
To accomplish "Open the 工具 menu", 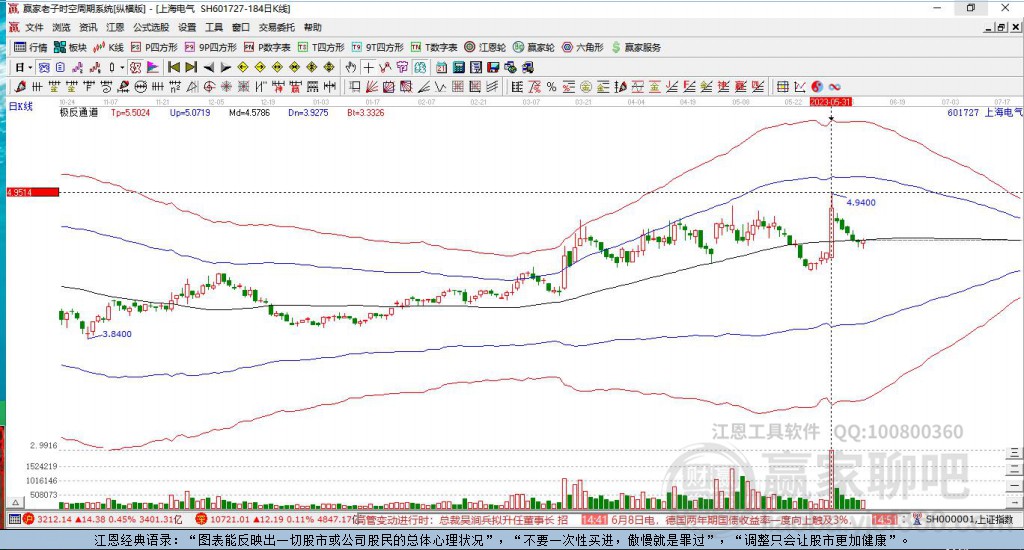I will pos(214,27).
